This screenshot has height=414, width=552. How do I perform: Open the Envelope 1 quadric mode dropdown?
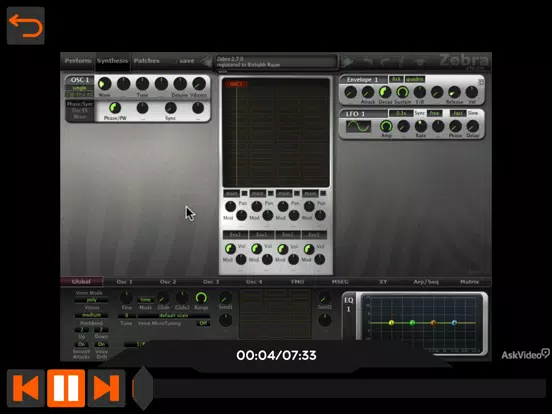[x=415, y=79]
